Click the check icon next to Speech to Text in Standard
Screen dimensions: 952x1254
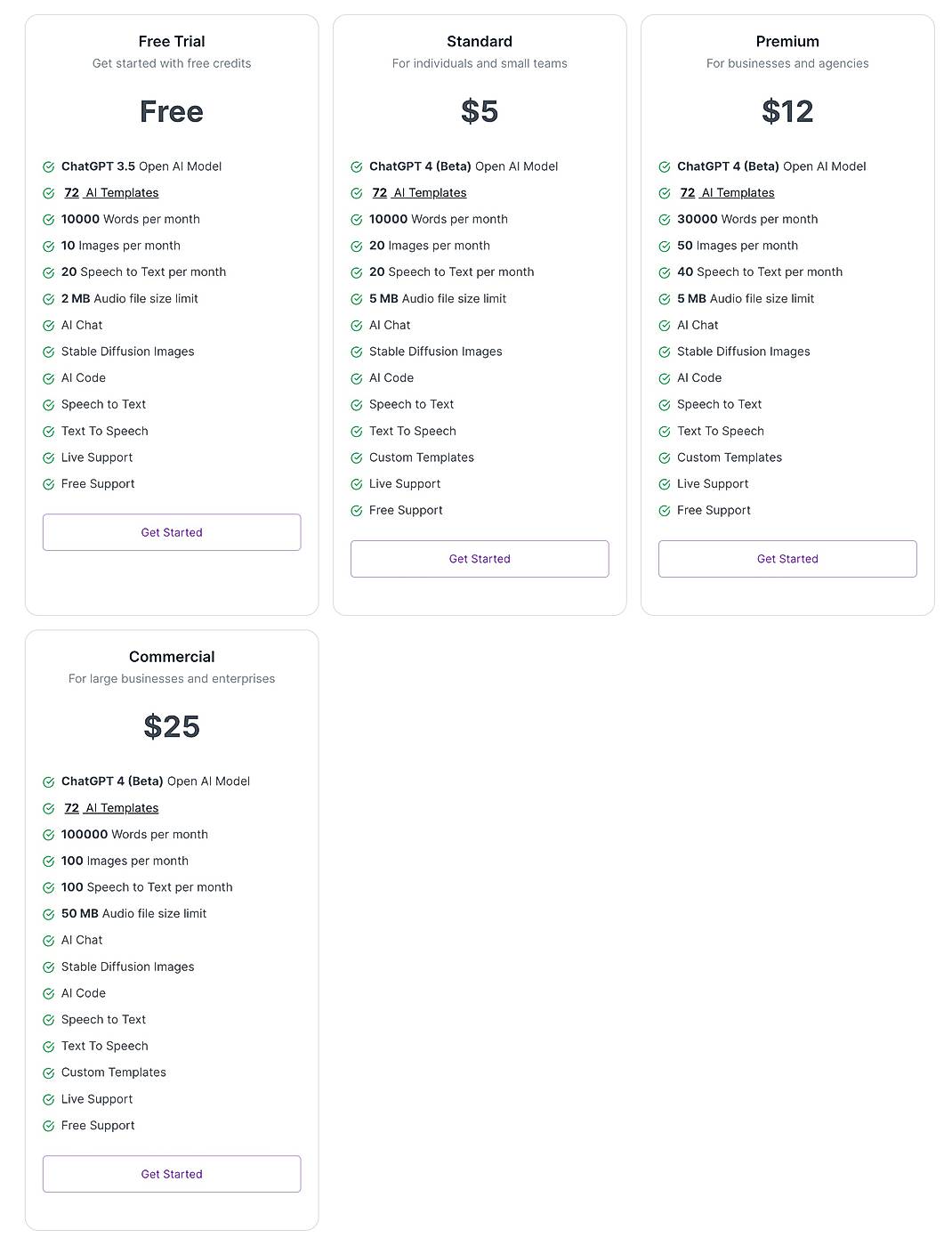[357, 404]
